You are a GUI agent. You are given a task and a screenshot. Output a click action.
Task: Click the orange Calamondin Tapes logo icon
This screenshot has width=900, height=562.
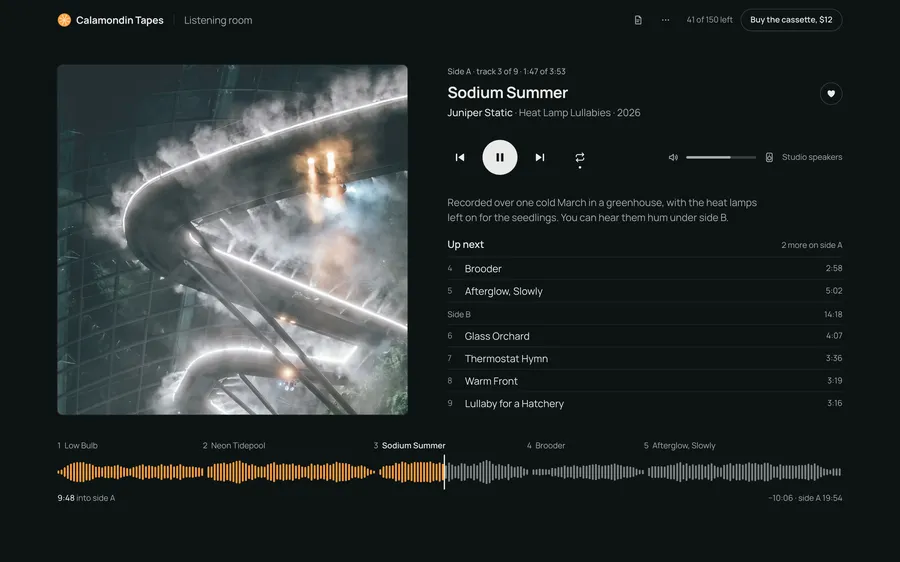point(64,20)
